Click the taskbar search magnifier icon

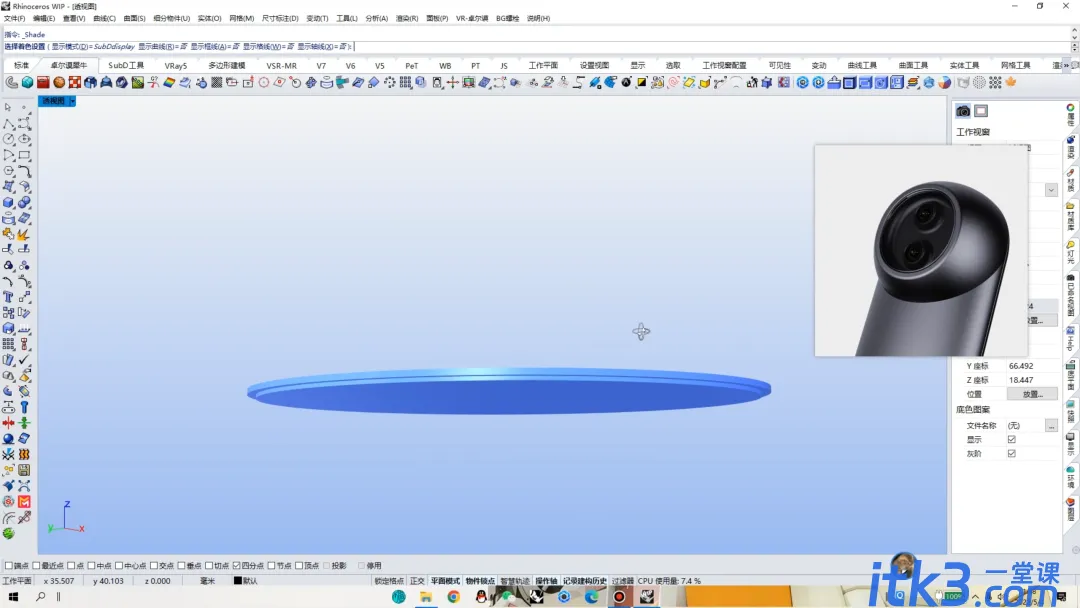point(41,597)
